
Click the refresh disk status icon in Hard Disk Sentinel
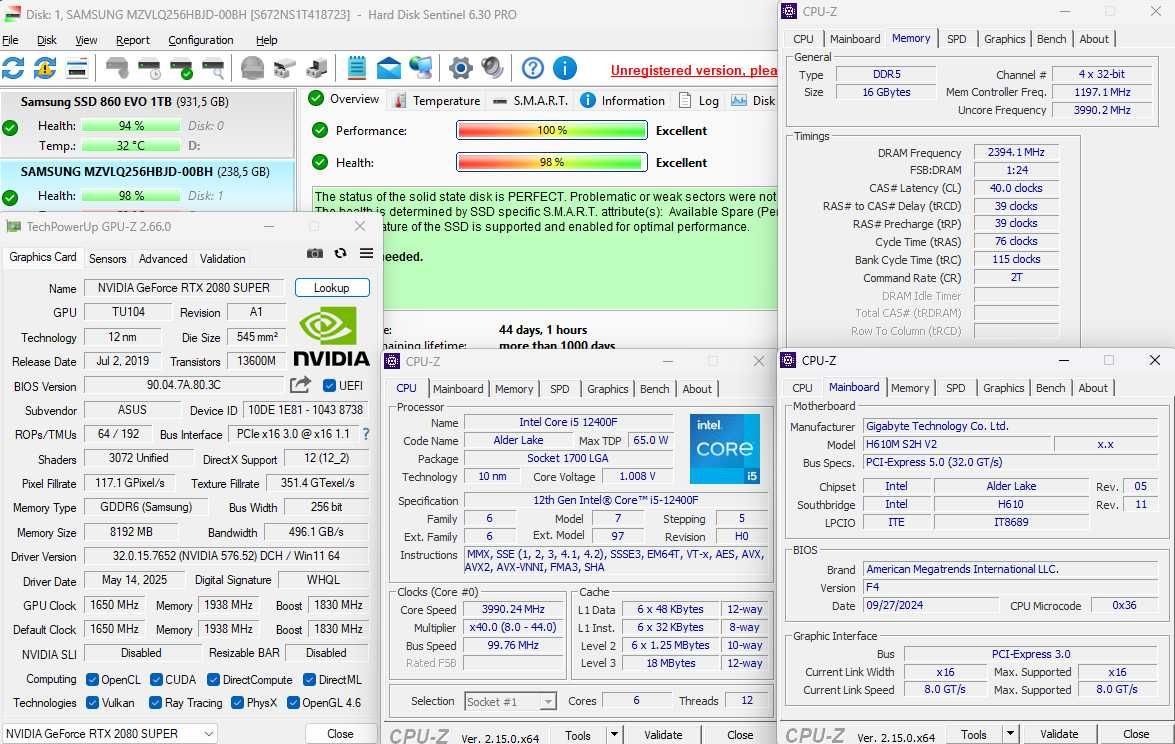13,68
